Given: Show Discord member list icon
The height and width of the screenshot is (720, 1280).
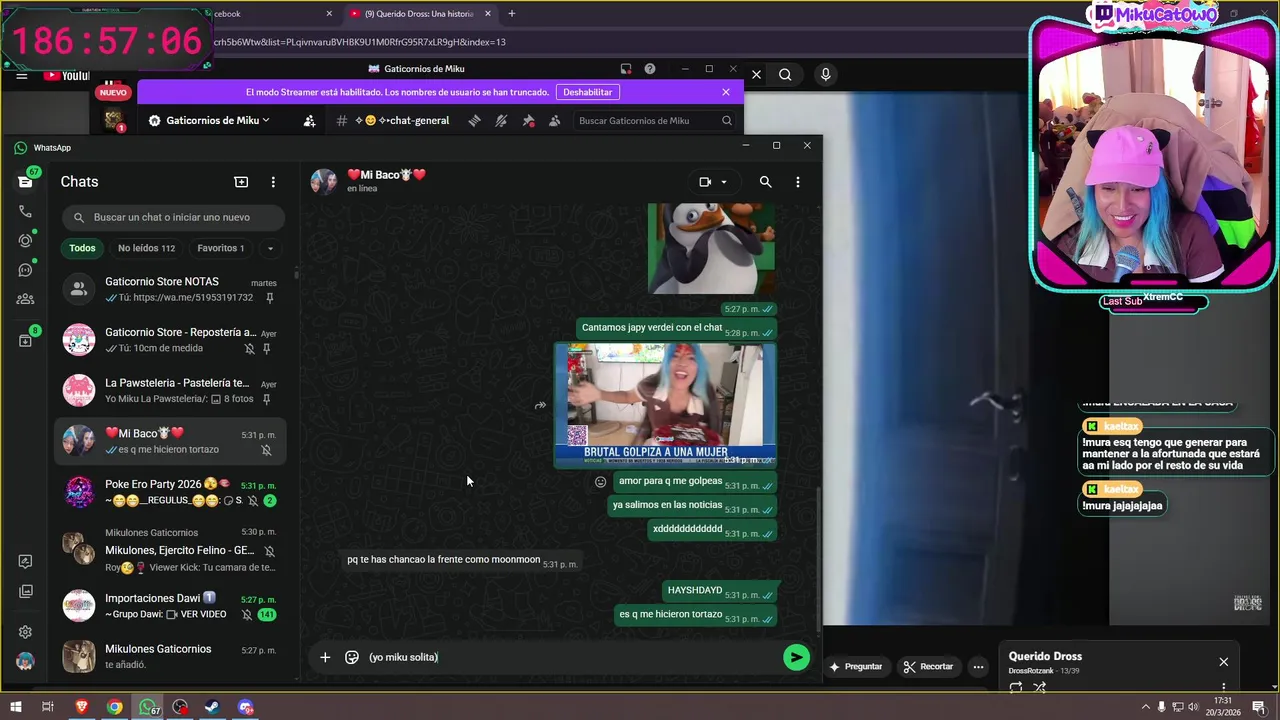Looking at the screenshot, I should tap(554, 121).
